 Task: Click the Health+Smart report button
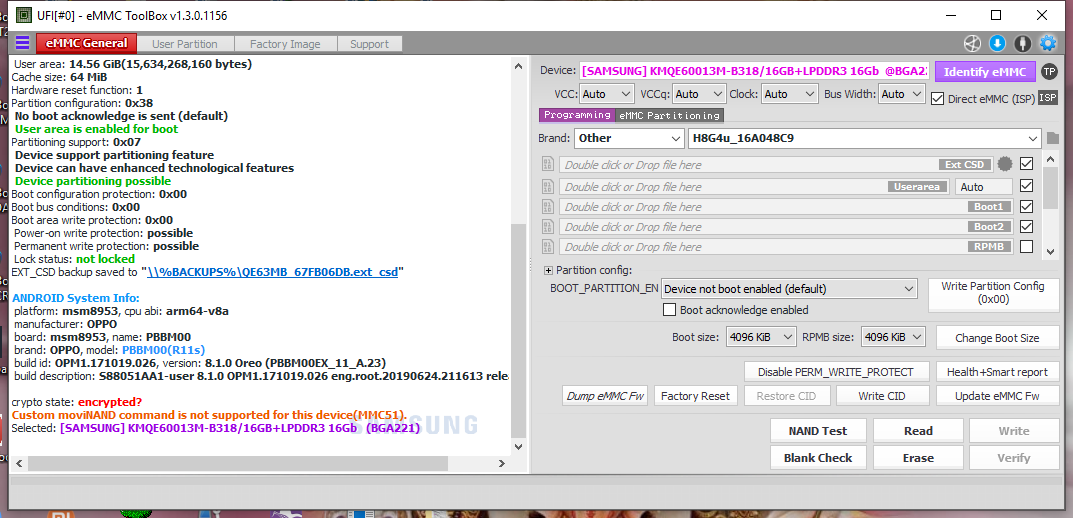click(997, 372)
